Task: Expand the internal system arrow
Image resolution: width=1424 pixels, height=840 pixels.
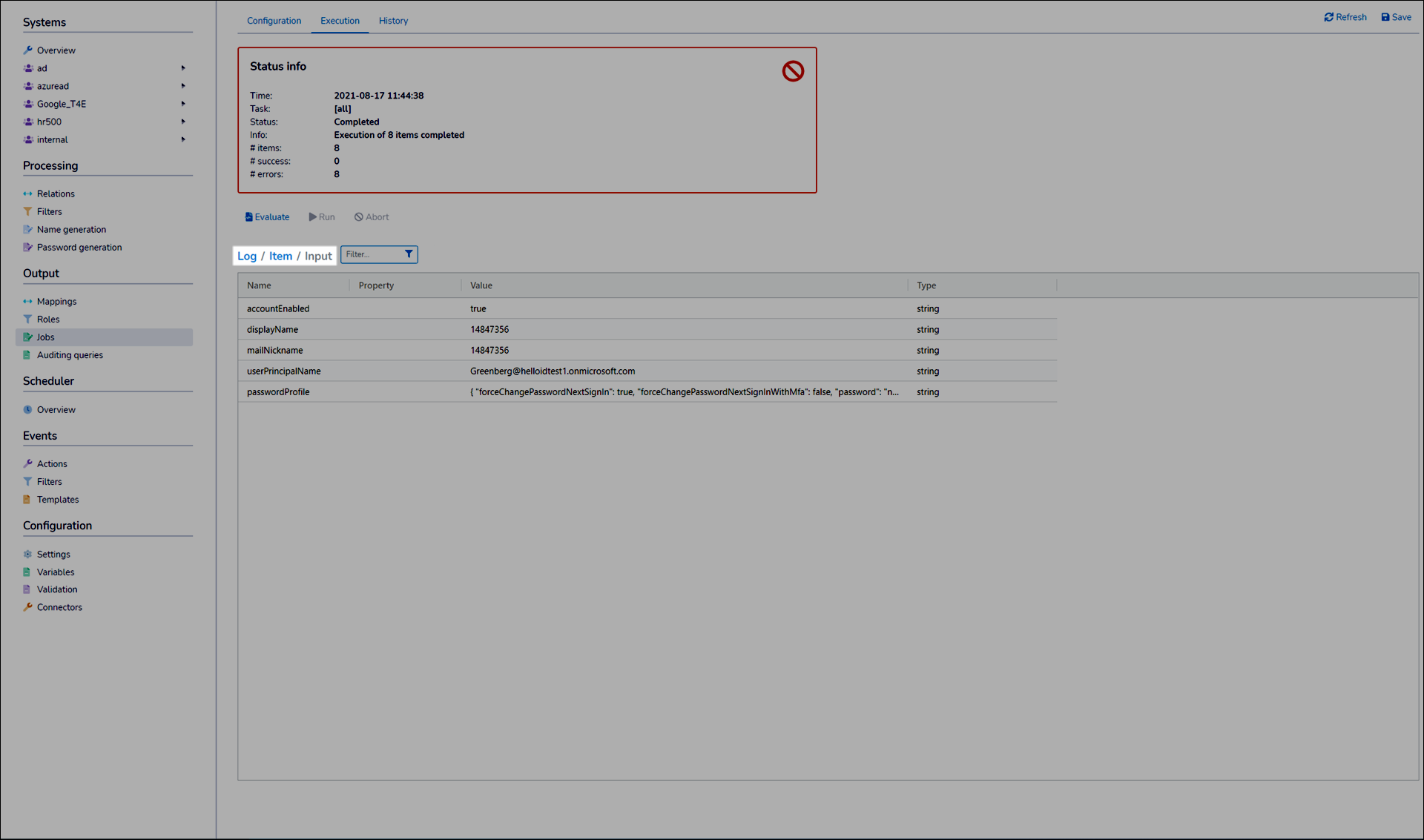Action: click(183, 139)
